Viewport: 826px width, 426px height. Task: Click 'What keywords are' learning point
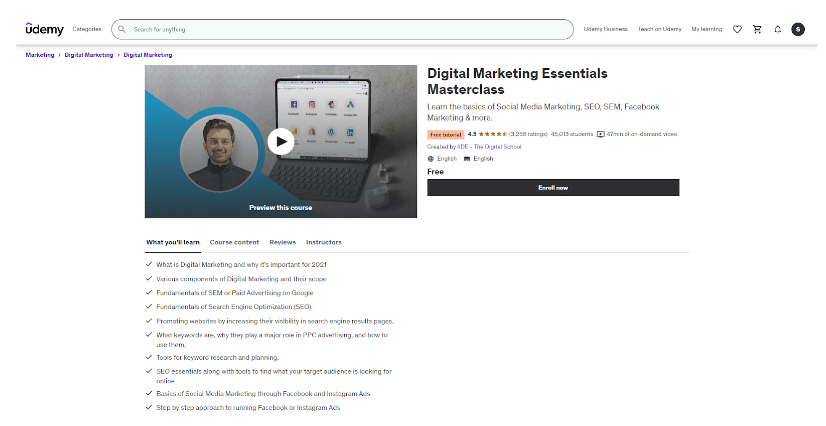pos(272,340)
